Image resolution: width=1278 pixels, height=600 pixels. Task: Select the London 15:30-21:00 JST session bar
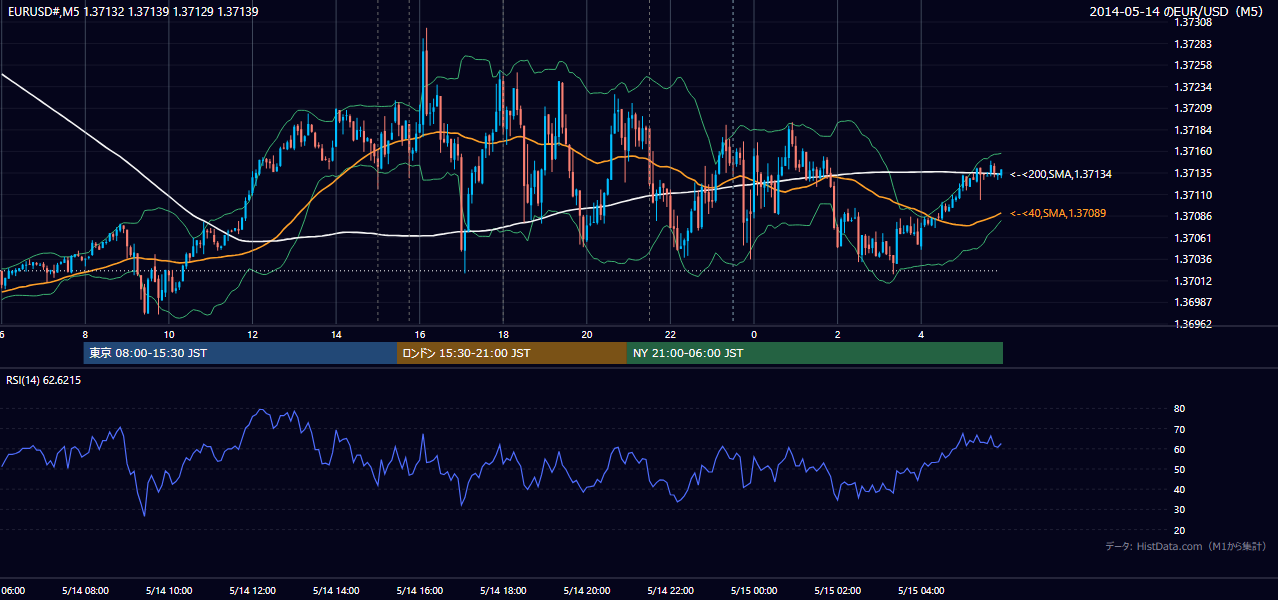tap(511, 353)
